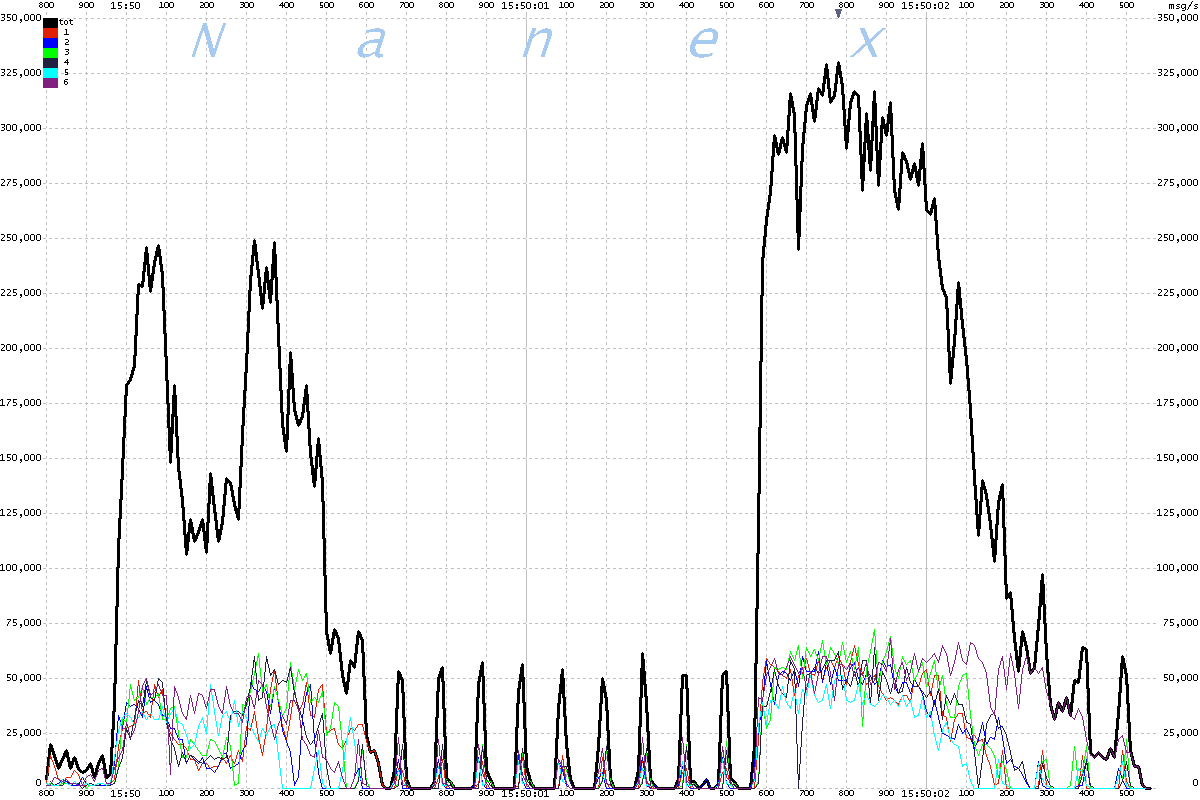Click the black 'tot' legend color swatch
This screenshot has height=800, width=1200.
click(51, 21)
